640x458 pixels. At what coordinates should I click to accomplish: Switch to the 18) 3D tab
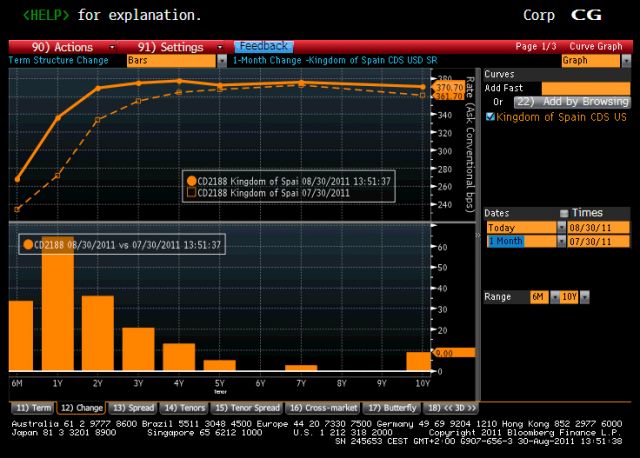click(452, 408)
